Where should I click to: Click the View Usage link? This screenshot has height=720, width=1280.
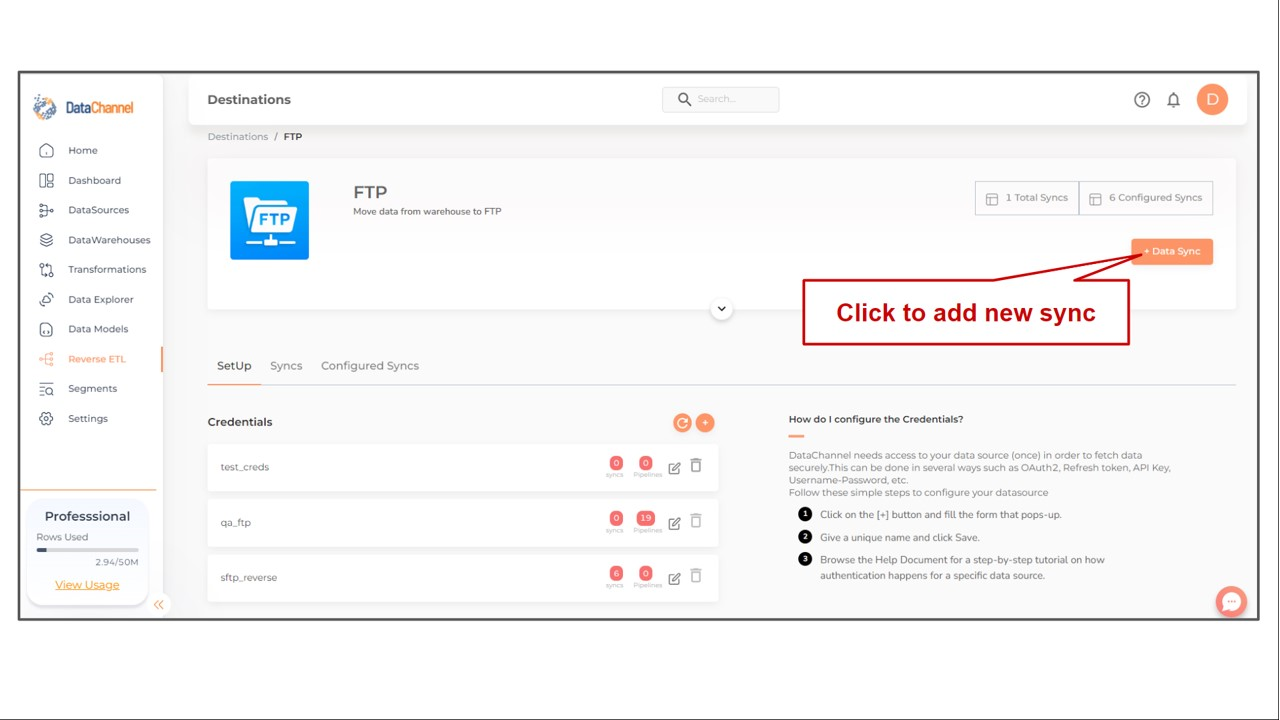[87, 585]
